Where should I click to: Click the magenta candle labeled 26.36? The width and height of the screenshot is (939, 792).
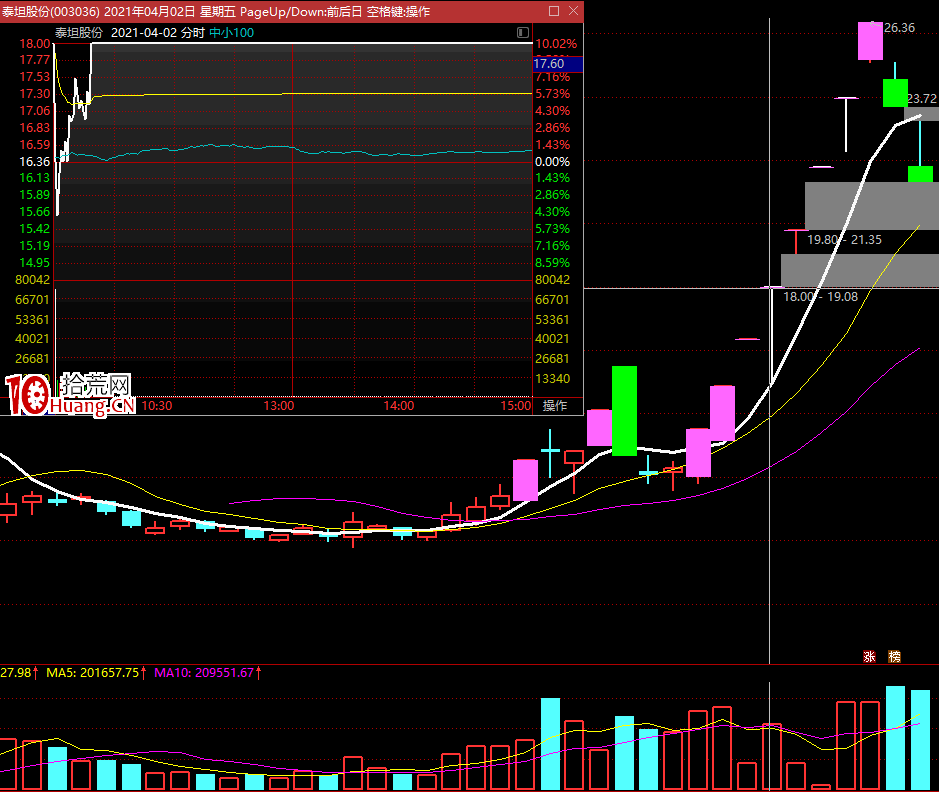point(870,41)
